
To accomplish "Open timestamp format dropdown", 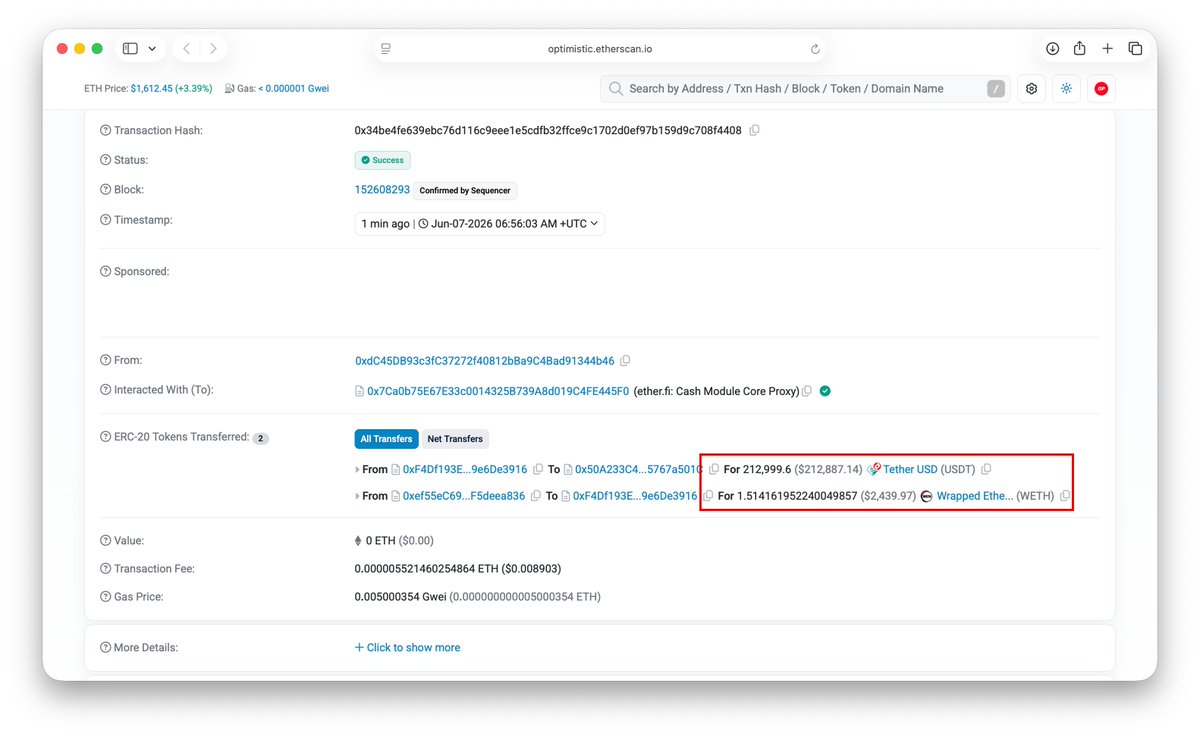I will (x=481, y=224).
